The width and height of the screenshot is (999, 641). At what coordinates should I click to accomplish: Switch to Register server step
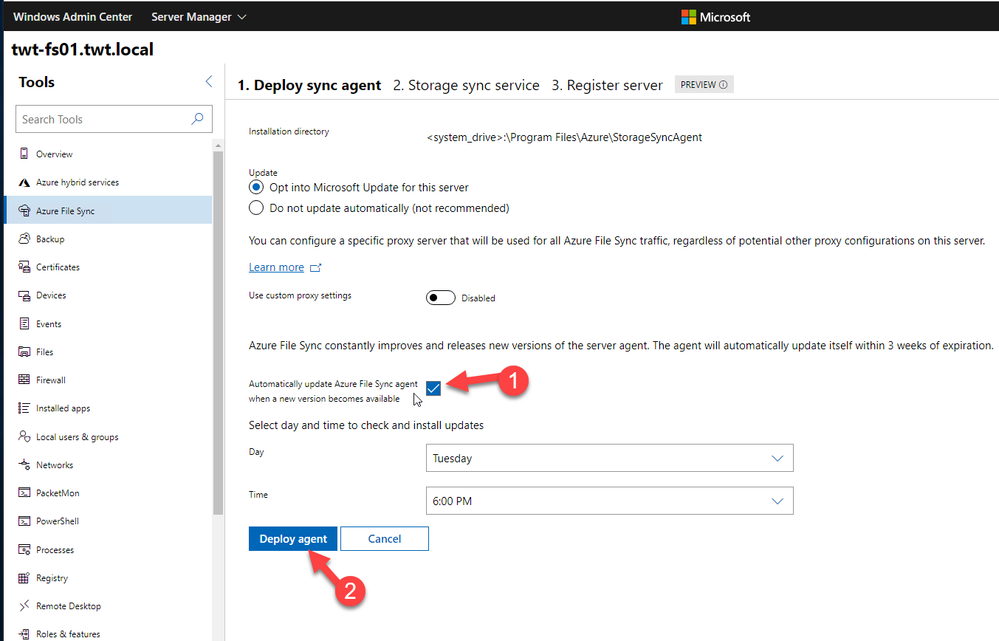(x=607, y=85)
